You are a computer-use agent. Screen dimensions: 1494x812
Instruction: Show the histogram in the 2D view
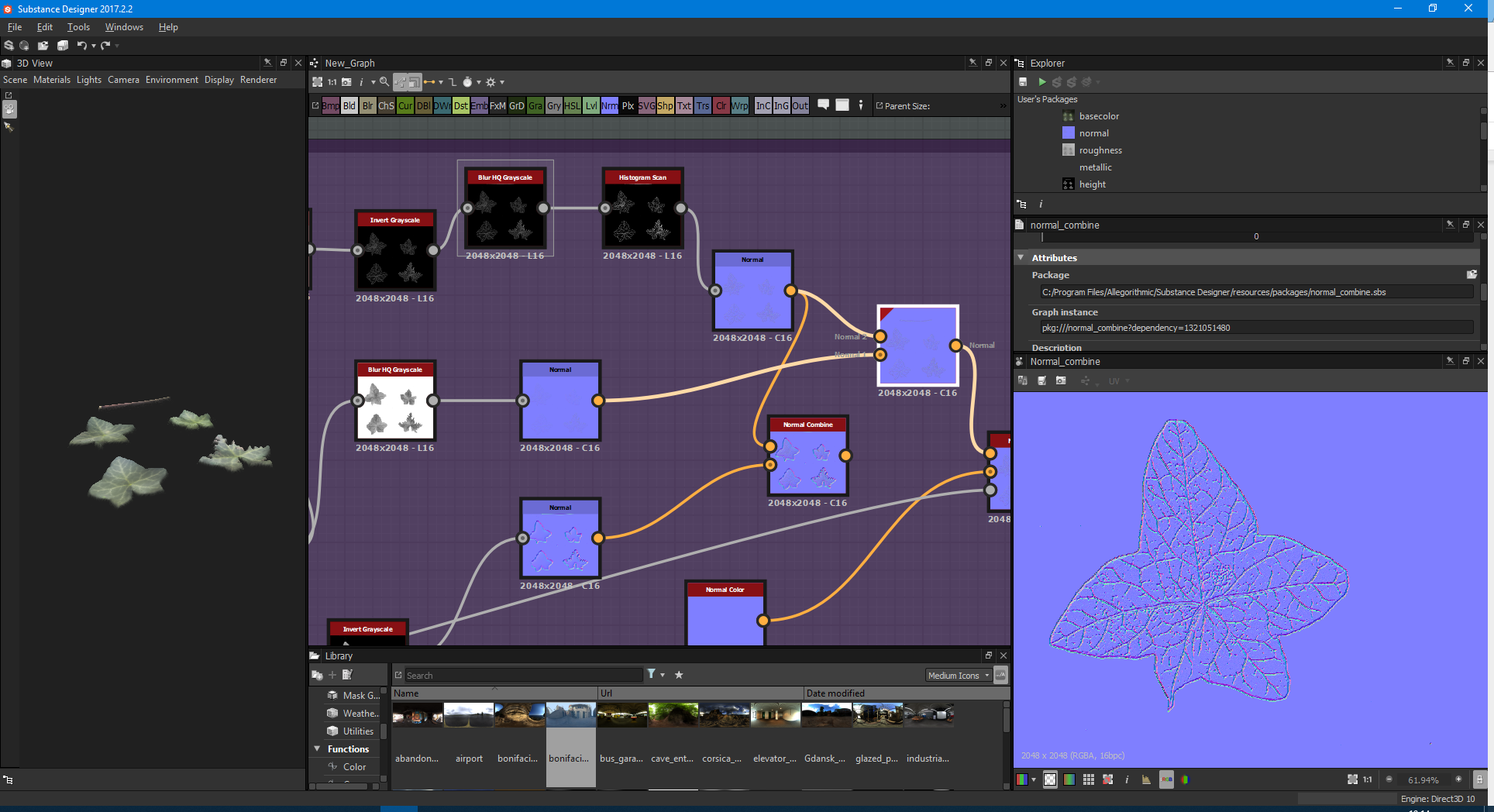1146,779
